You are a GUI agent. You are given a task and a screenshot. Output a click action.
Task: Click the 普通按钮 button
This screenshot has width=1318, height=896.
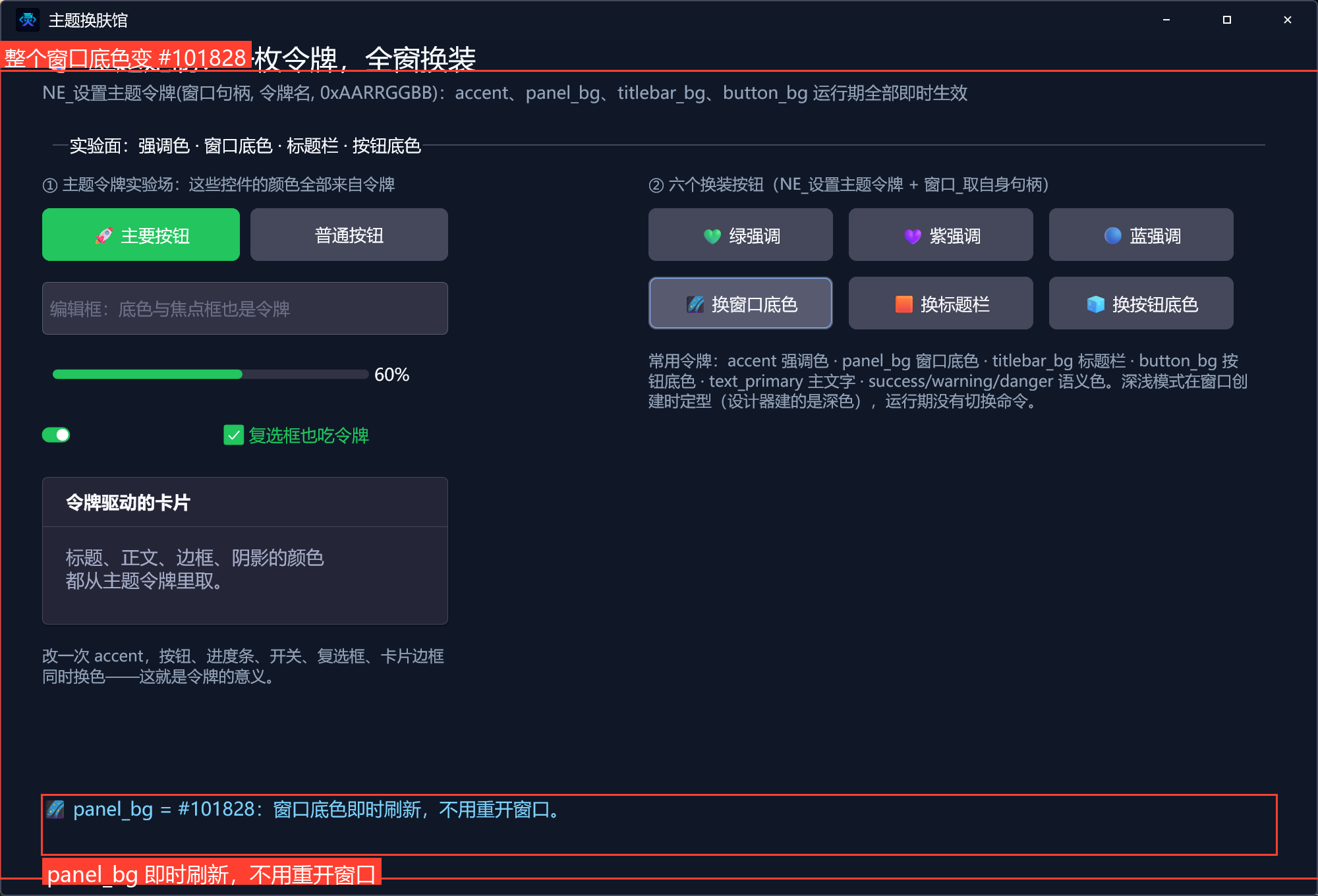[x=349, y=235]
